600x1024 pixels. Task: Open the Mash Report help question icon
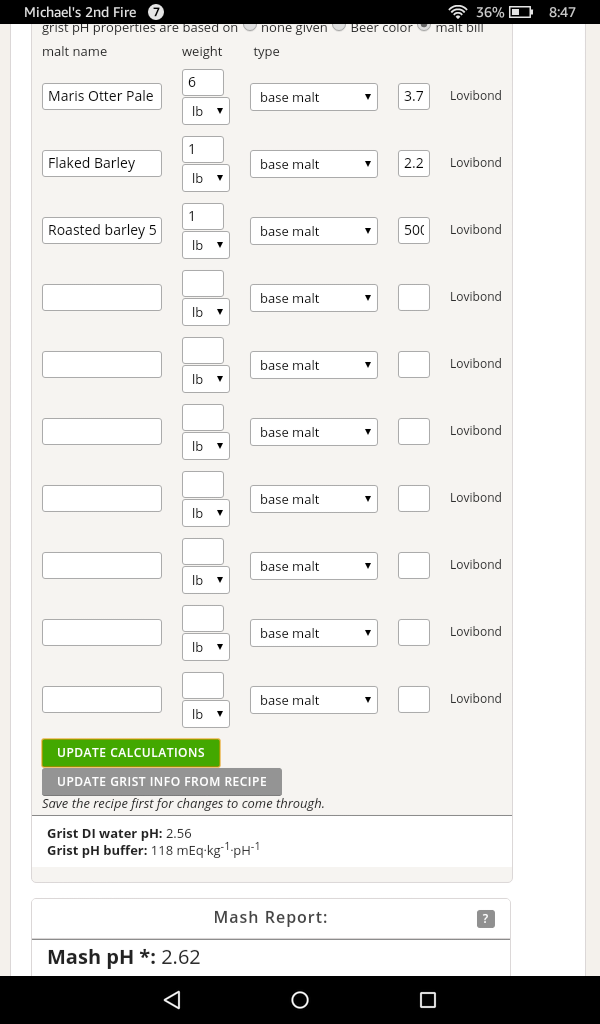[x=486, y=919]
